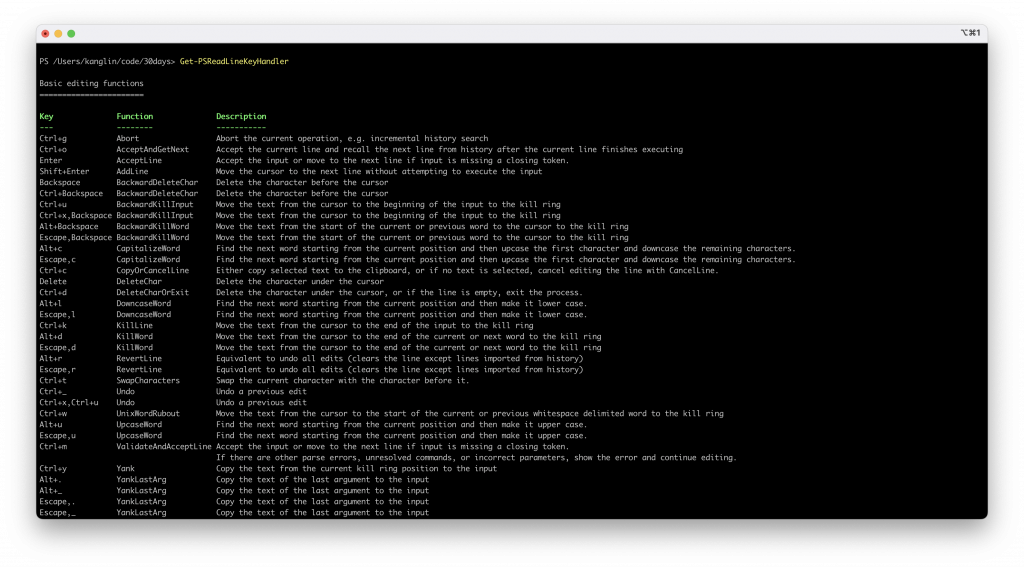Click the SwapCharacters function name
Screen dimensions: 1024x567
tap(148, 381)
